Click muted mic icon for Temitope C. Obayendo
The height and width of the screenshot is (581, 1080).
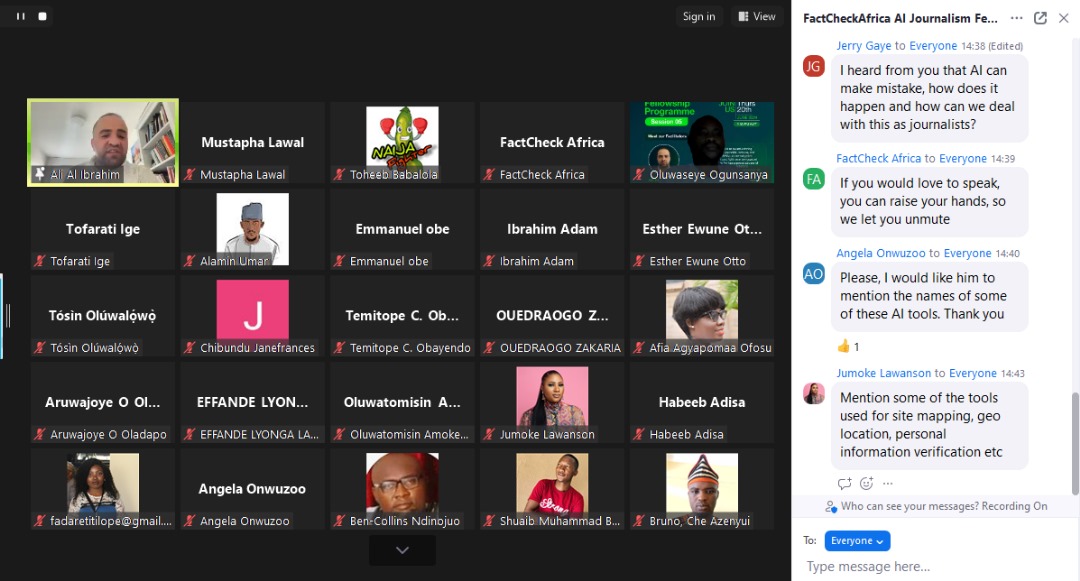(340, 348)
